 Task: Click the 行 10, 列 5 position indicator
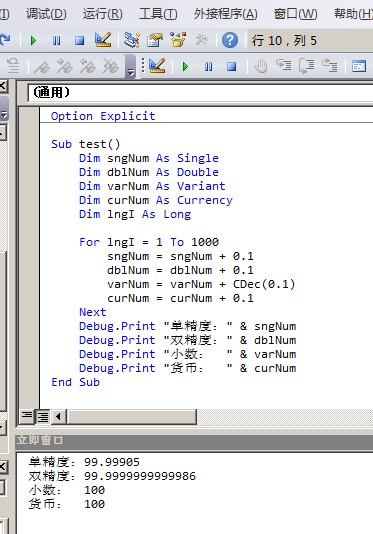click(x=284, y=41)
